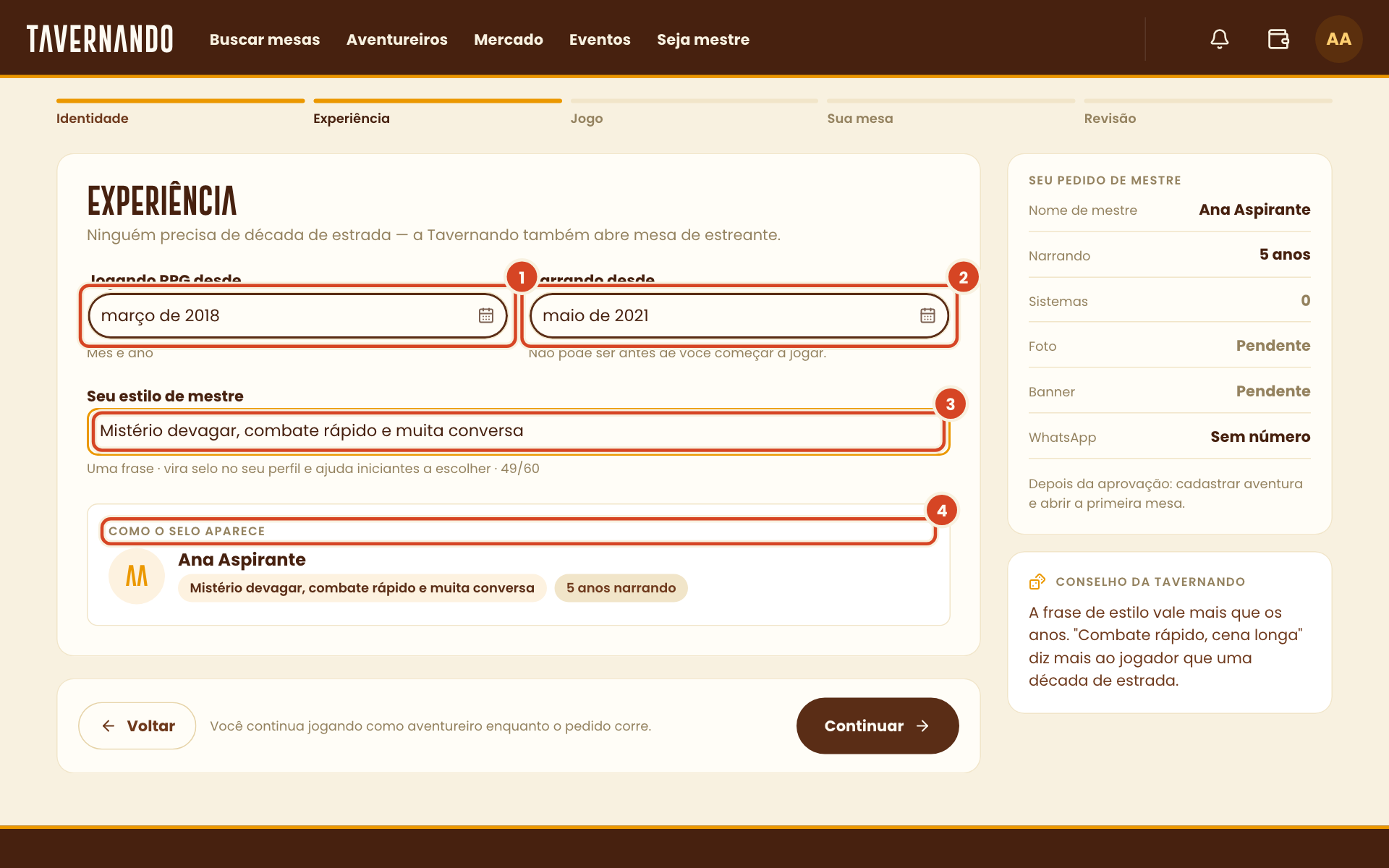Click the Tavernando logo
The image size is (1389, 868).
tap(100, 39)
